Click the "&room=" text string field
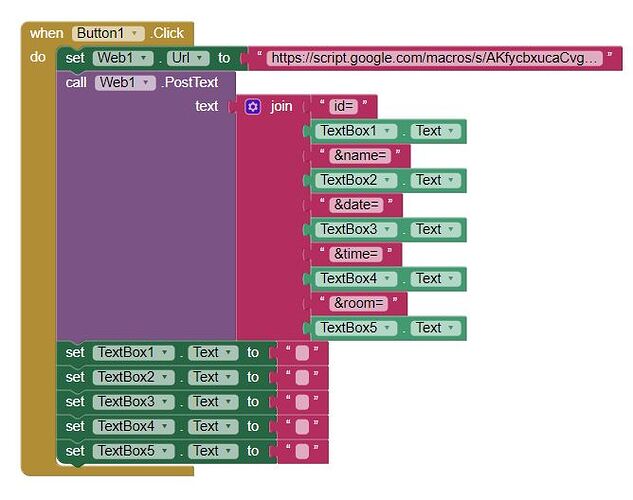Image resolution: width=633 pixels, height=500 pixels. click(x=358, y=303)
